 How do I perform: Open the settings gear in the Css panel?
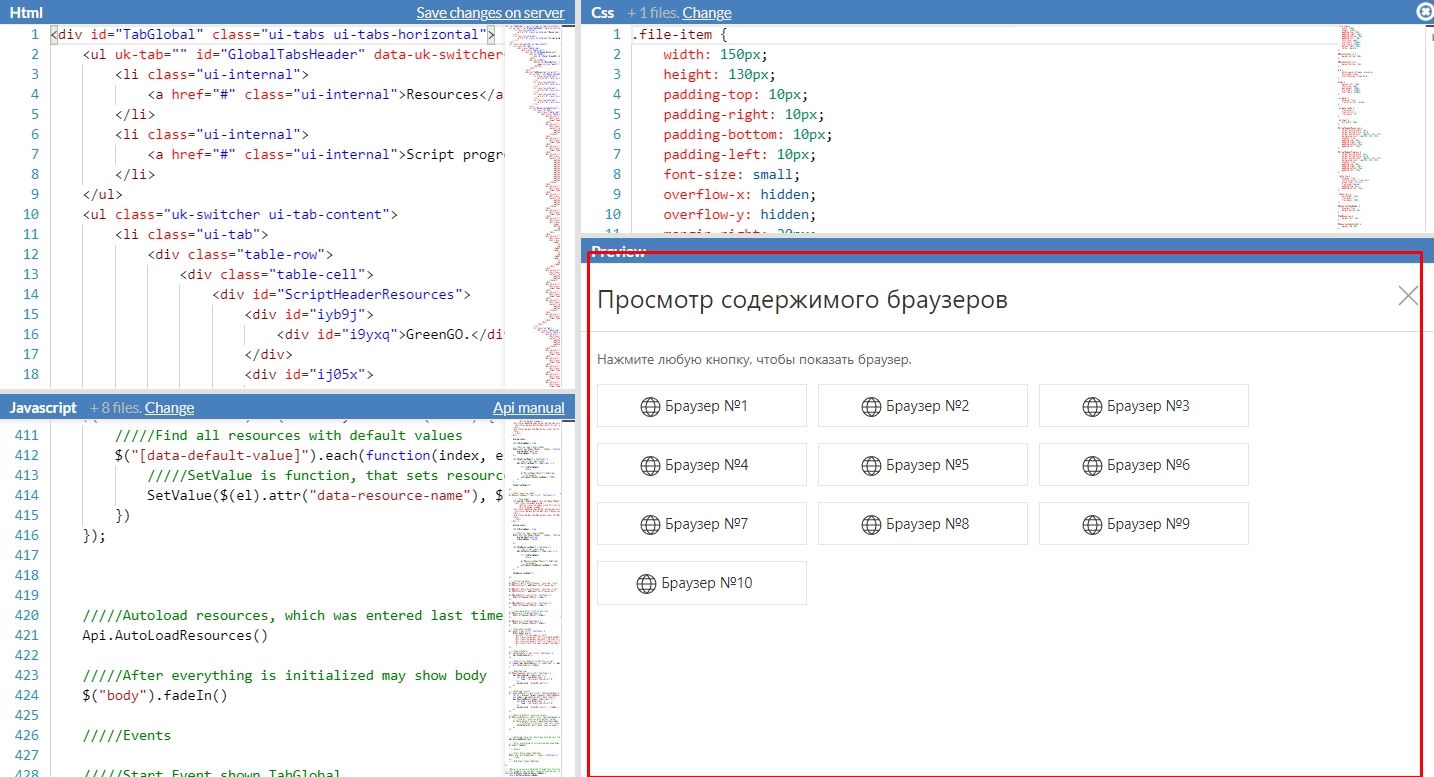click(x=1424, y=12)
